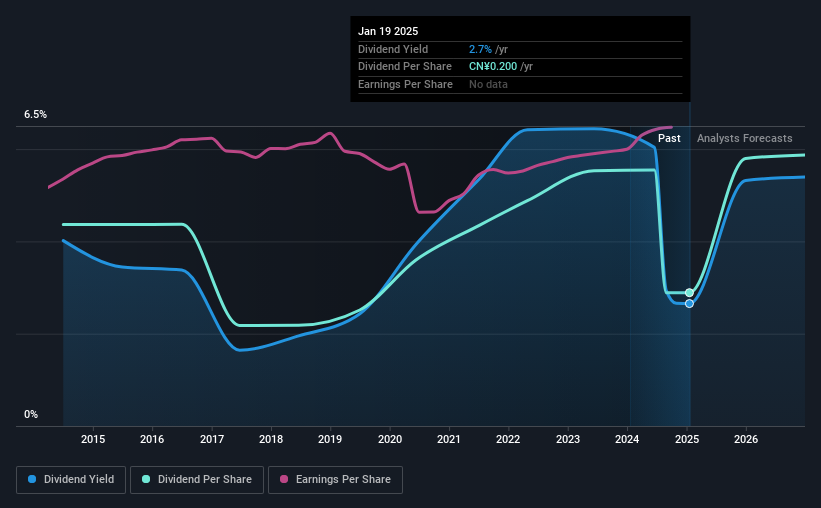Toggle the Earnings Per Share legend button
This screenshot has height=508, width=821.
click(x=335, y=480)
